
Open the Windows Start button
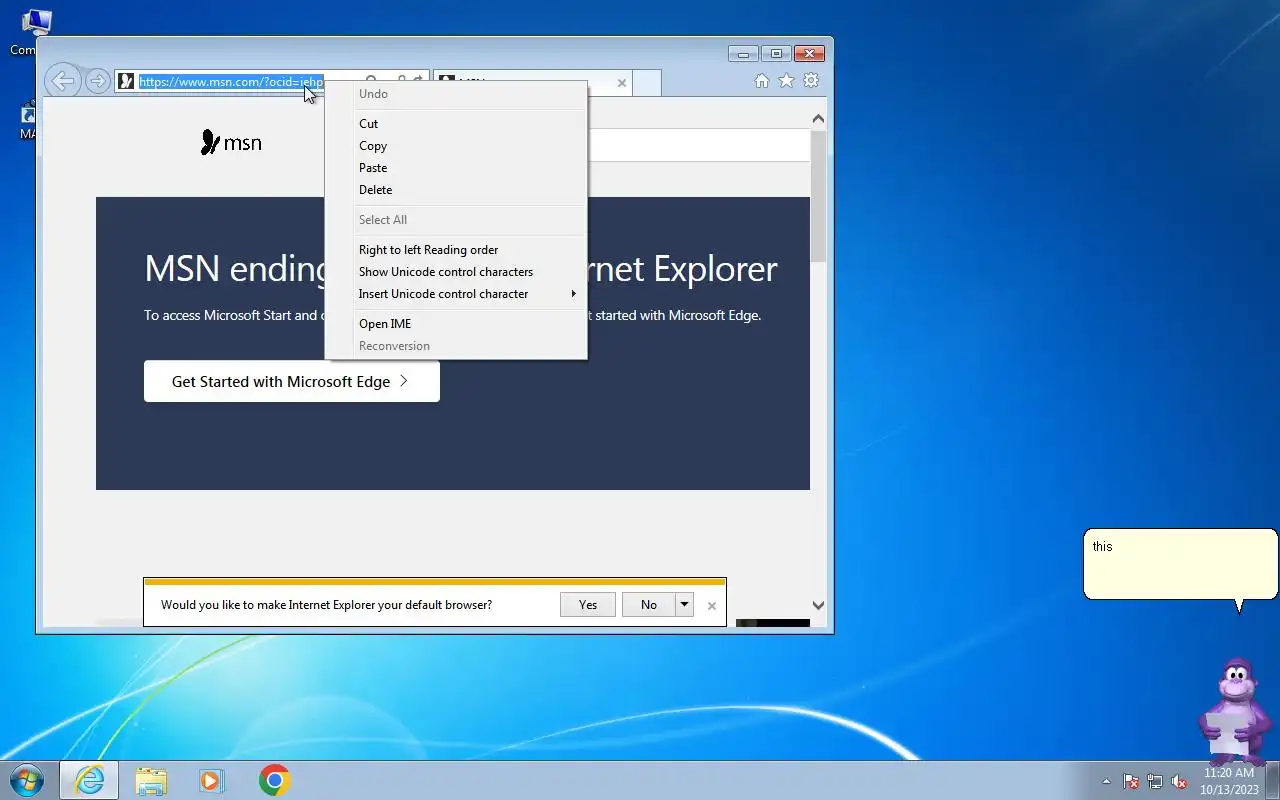[x=26, y=780]
